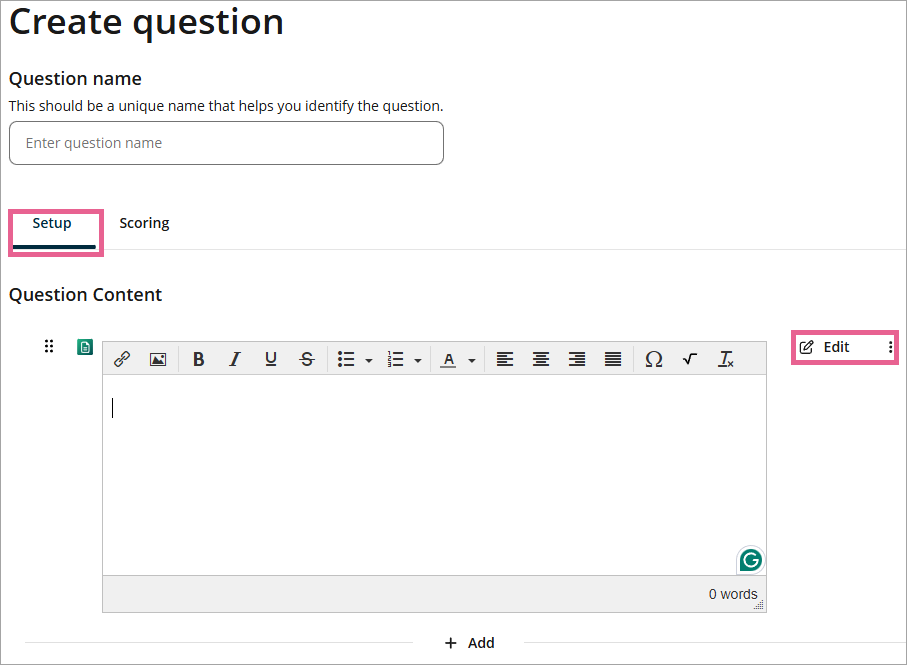Insert an image using the toolbar

point(158,359)
